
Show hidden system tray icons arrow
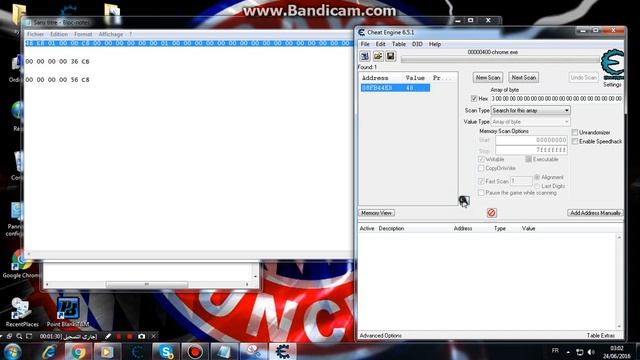(568, 352)
